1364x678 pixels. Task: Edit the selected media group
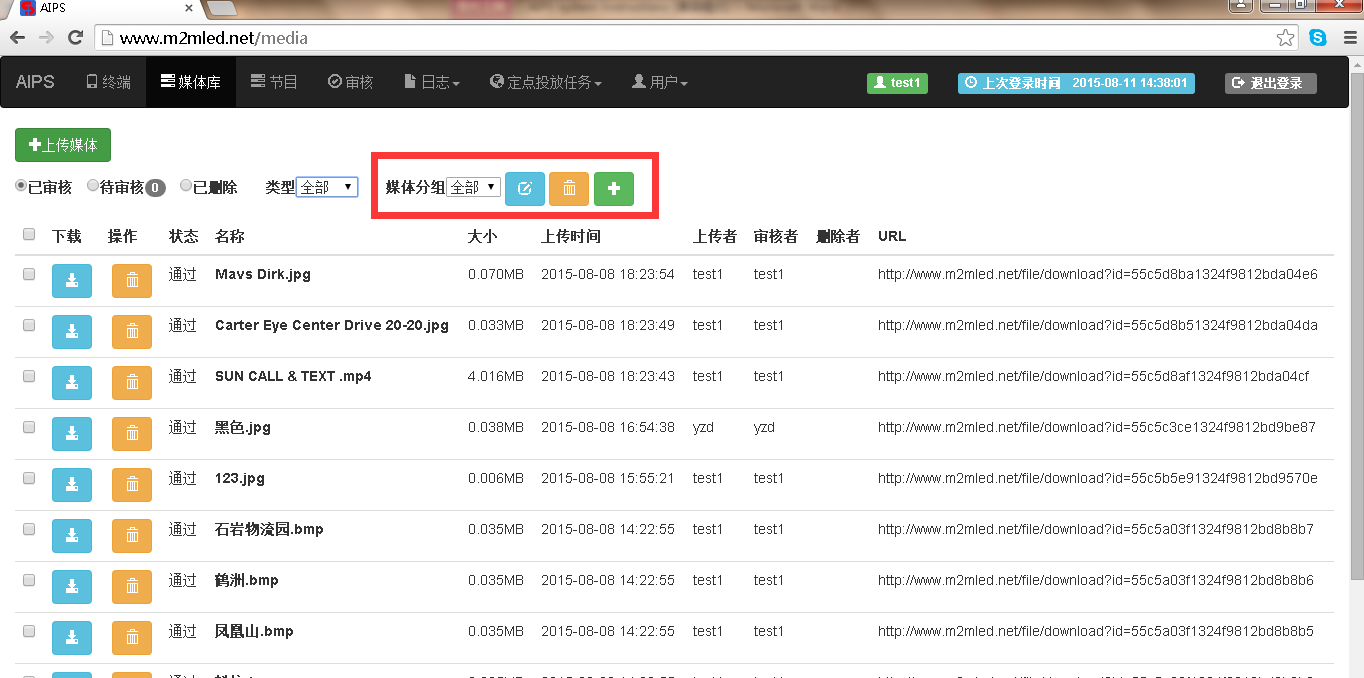(525, 189)
